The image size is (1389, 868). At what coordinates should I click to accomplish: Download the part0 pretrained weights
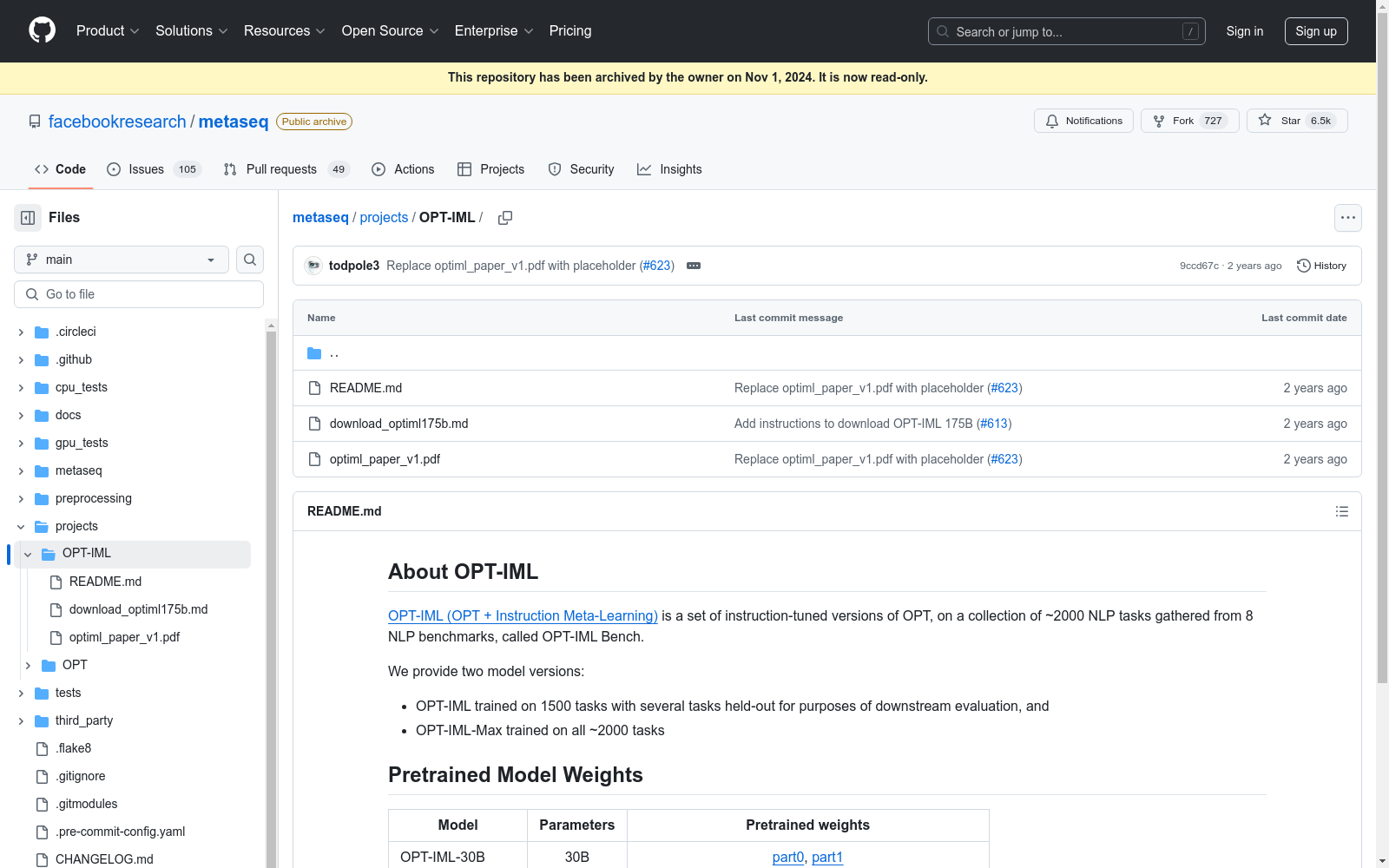(x=788, y=857)
